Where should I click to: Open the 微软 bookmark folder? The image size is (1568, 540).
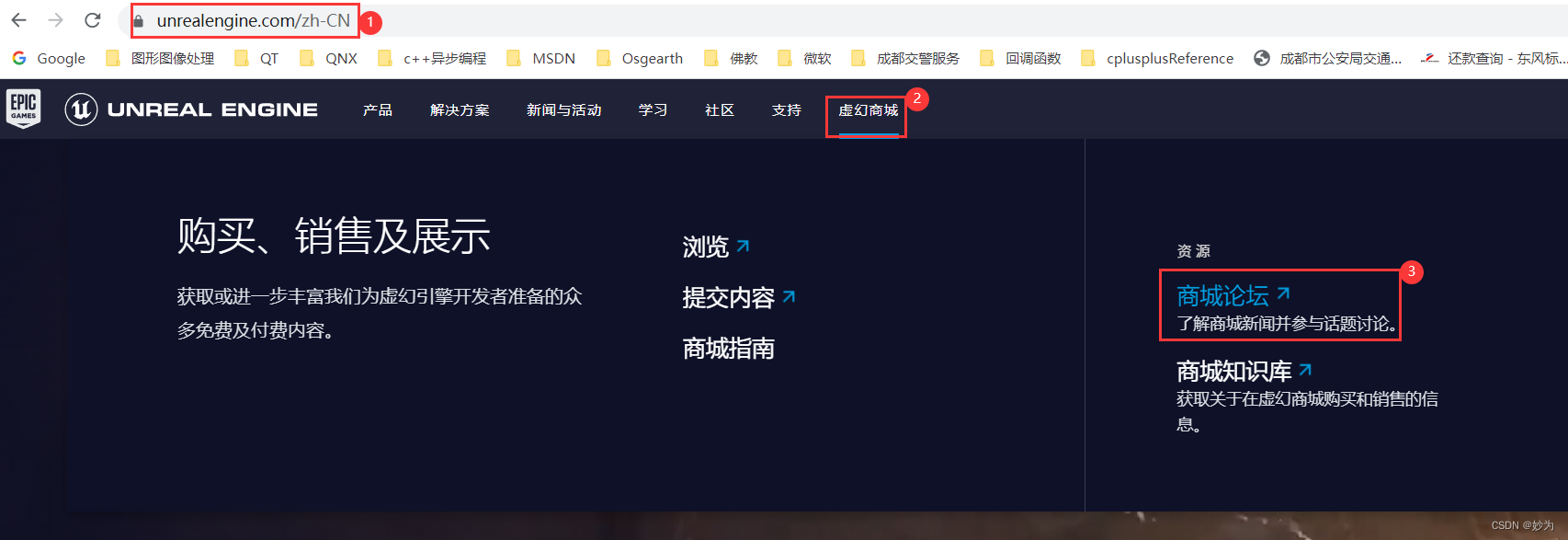(804, 58)
